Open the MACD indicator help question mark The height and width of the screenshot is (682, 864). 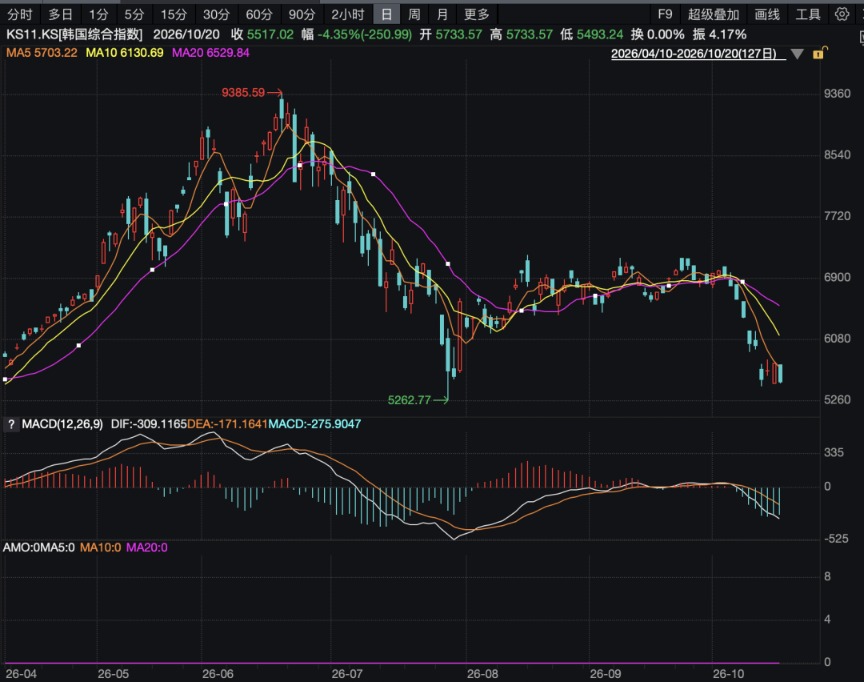11,424
